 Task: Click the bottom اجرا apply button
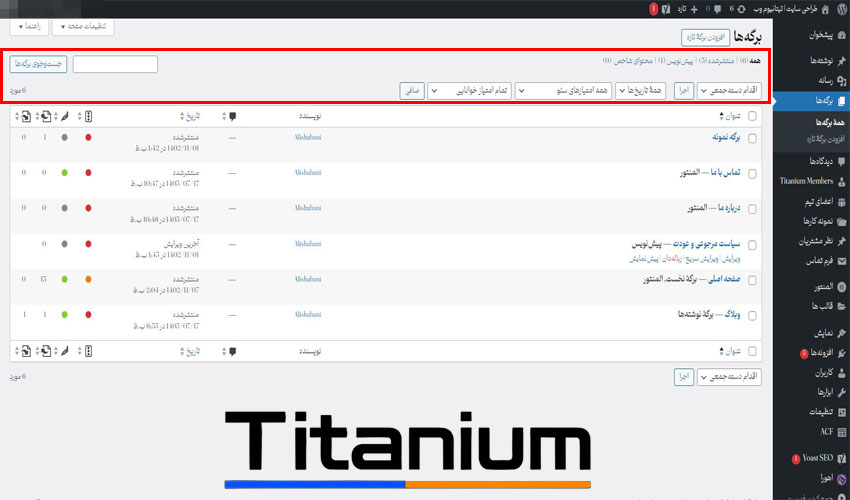pos(684,377)
